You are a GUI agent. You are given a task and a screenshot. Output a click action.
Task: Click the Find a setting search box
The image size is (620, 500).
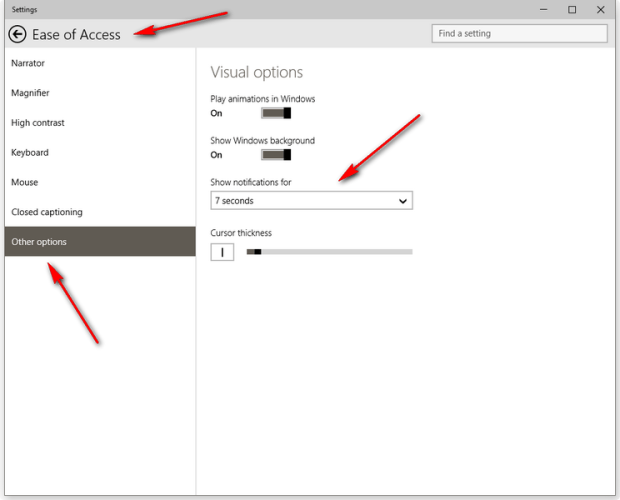[x=519, y=33]
